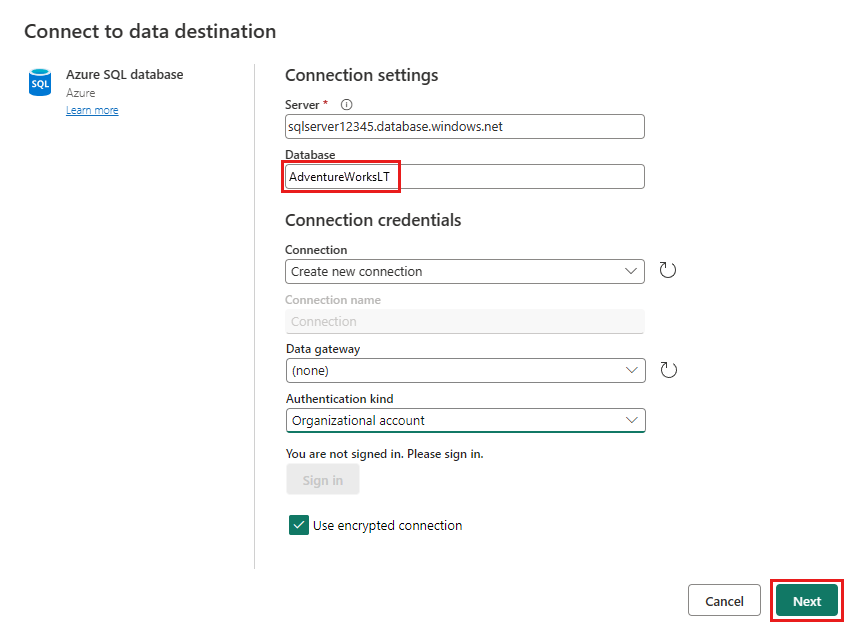
Task: Click the checkmark inside the encryption checkbox
Action: coord(297,525)
